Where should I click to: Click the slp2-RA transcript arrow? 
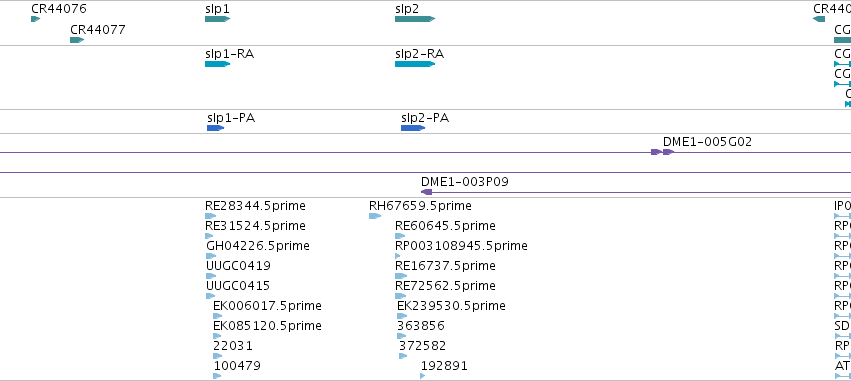point(415,64)
